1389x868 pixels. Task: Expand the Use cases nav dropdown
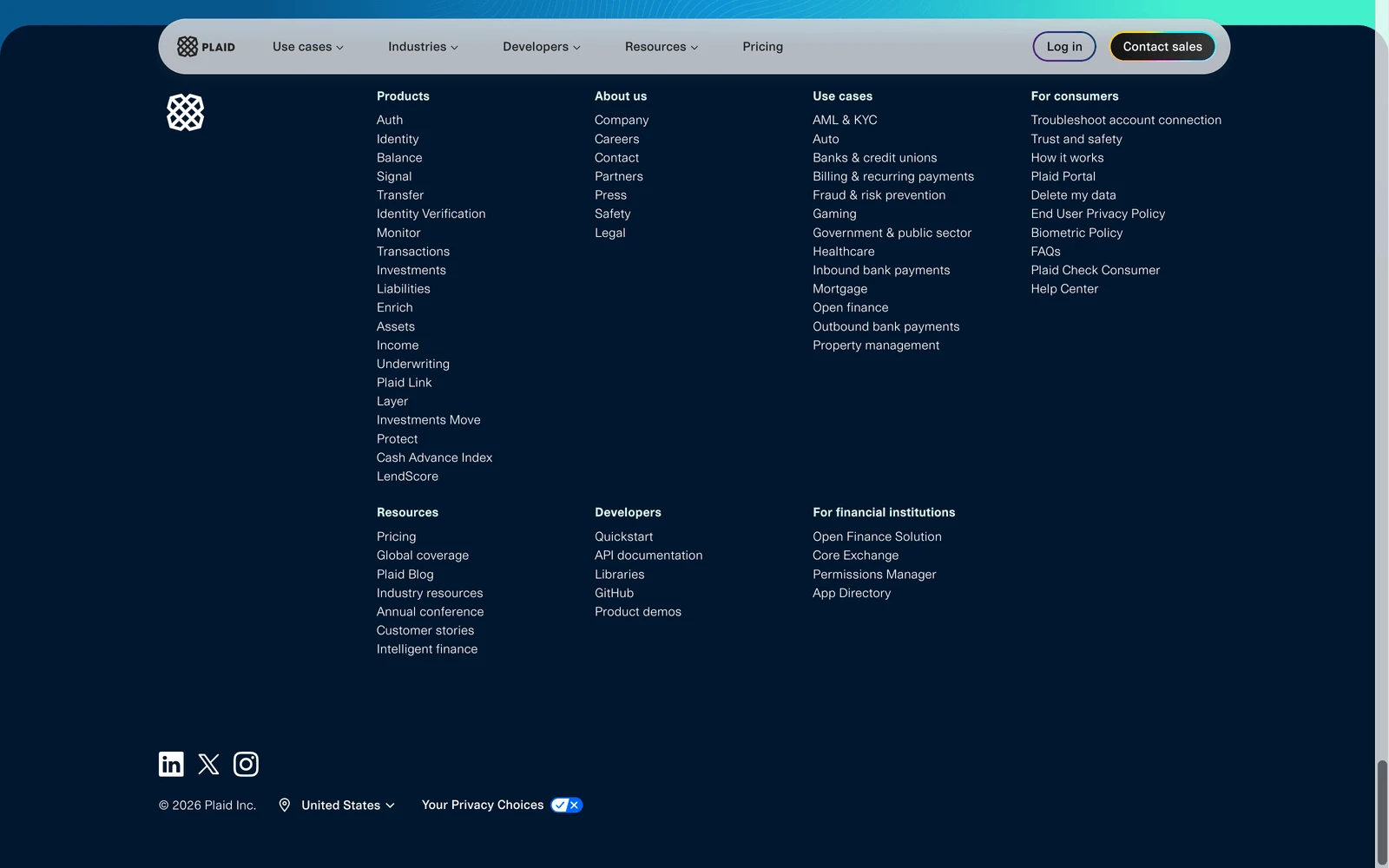coord(308,47)
